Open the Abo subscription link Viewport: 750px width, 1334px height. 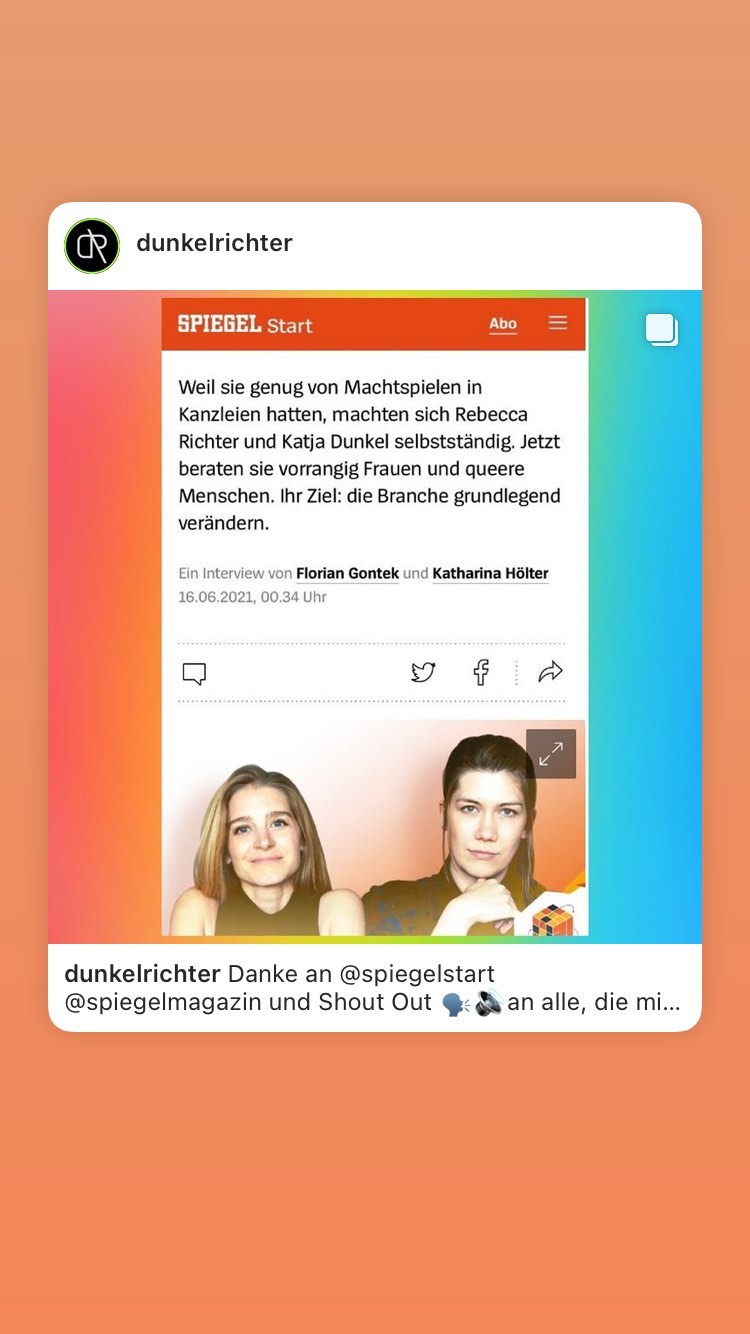point(503,324)
